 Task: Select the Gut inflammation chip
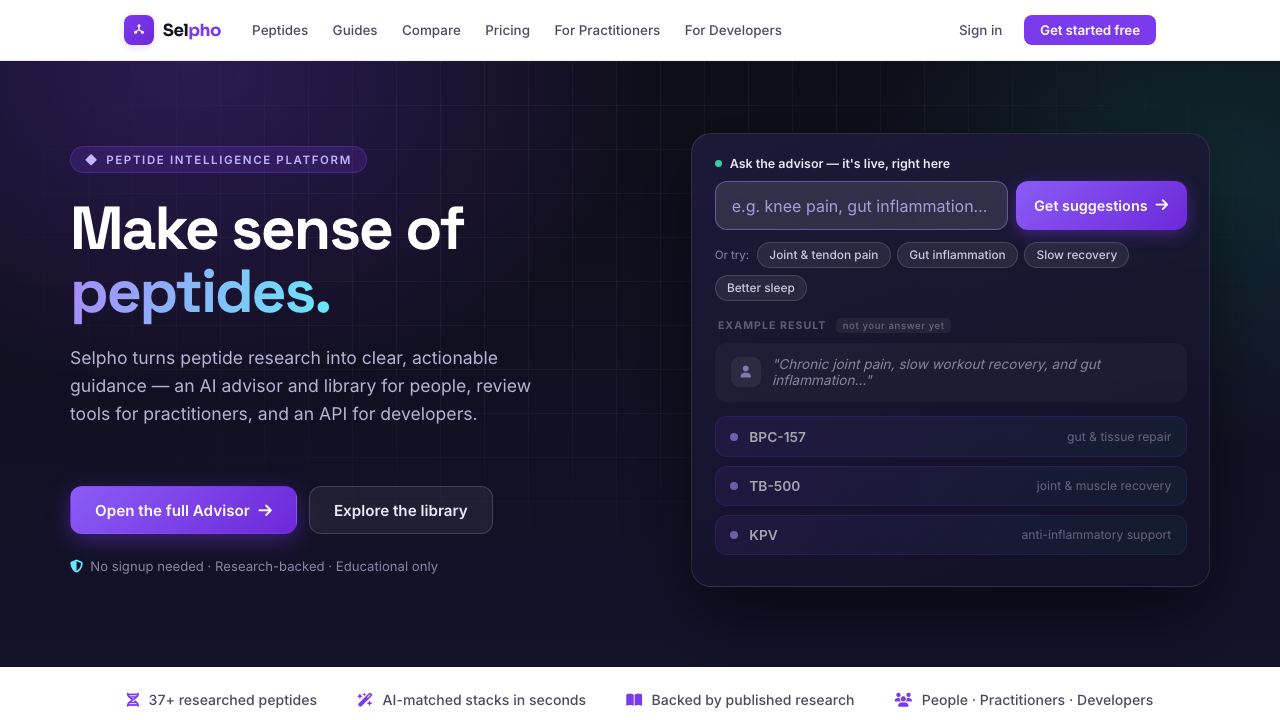957,255
